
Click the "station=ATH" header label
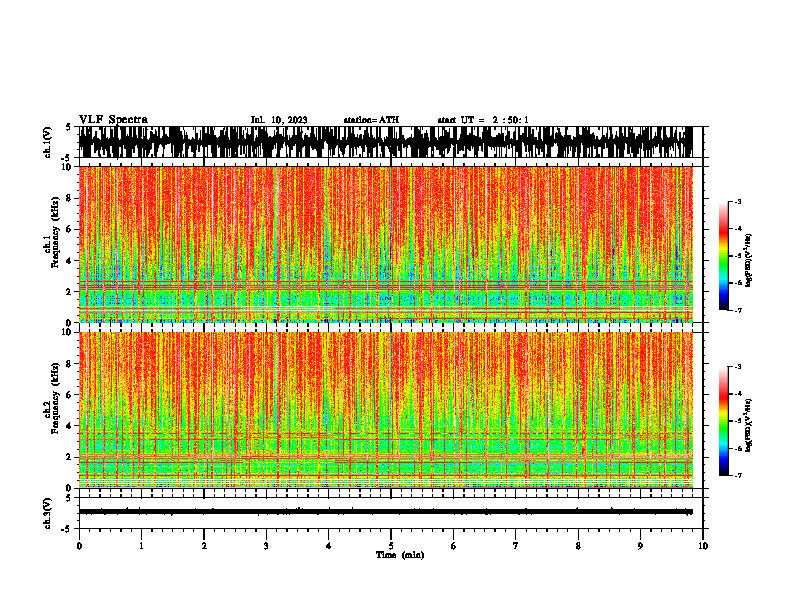371,120
